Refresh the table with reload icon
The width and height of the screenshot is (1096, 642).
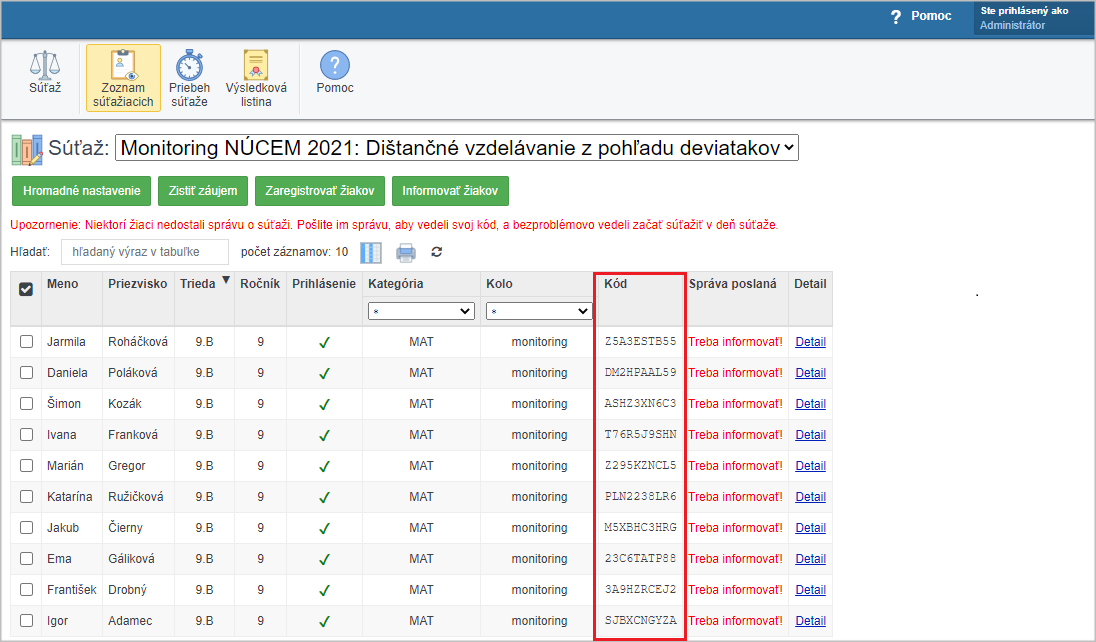tap(436, 252)
